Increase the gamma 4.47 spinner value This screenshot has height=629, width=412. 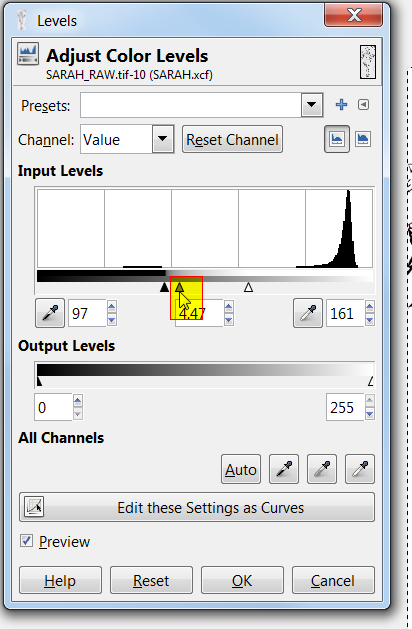click(229, 307)
